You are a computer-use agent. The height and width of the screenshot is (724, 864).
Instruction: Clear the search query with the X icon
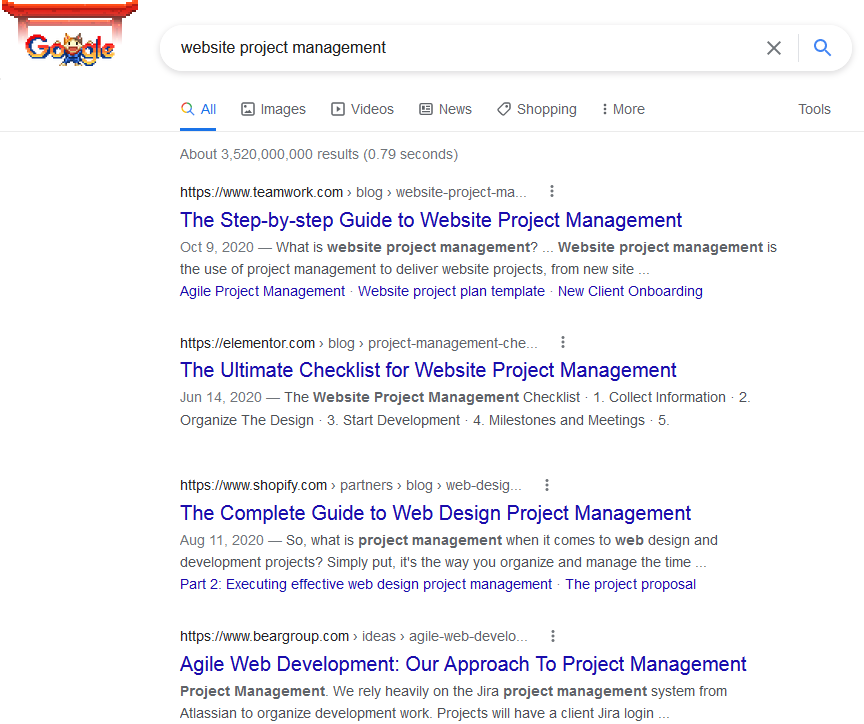[774, 47]
